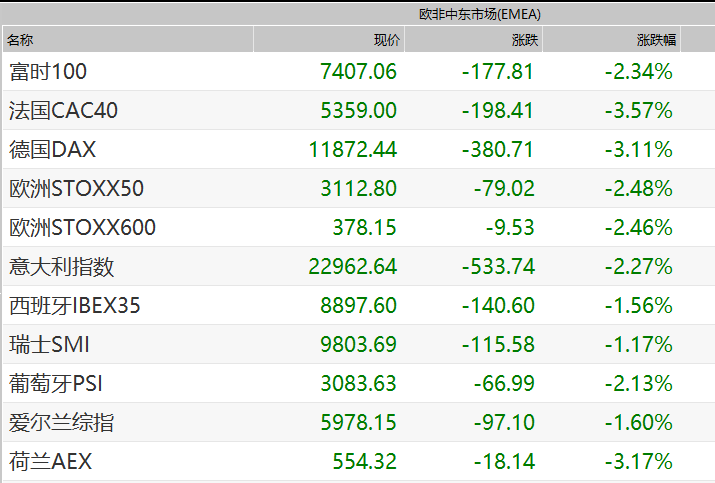This screenshot has height=483, width=715.
Task: Select the 法国CAC40 index name
Action: (x=63, y=110)
